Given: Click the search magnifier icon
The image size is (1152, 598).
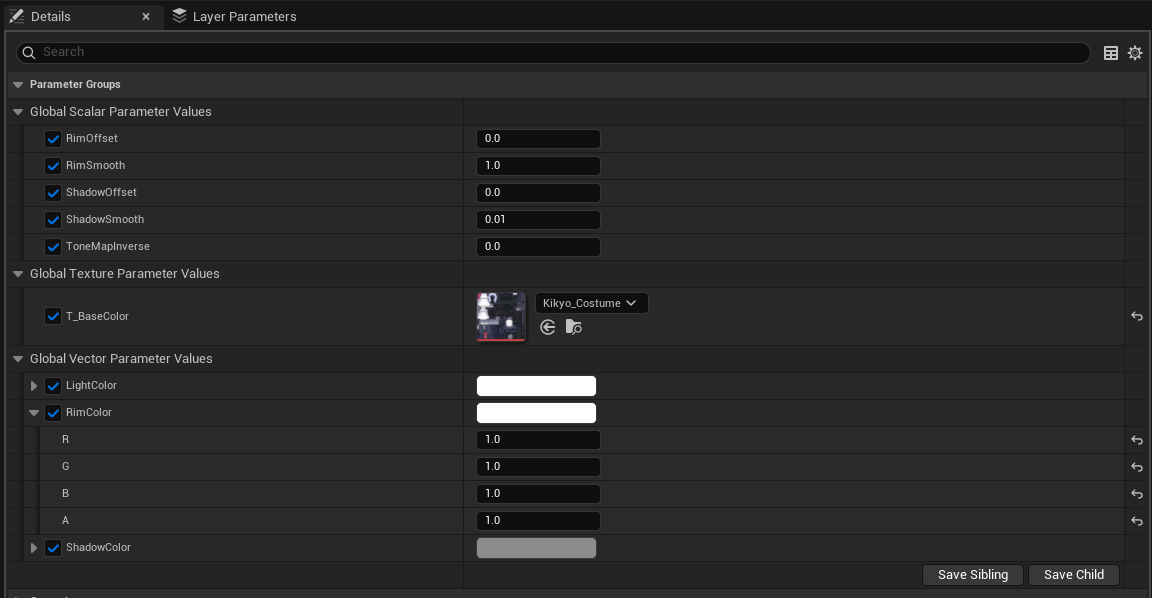Looking at the screenshot, I should point(29,52).
